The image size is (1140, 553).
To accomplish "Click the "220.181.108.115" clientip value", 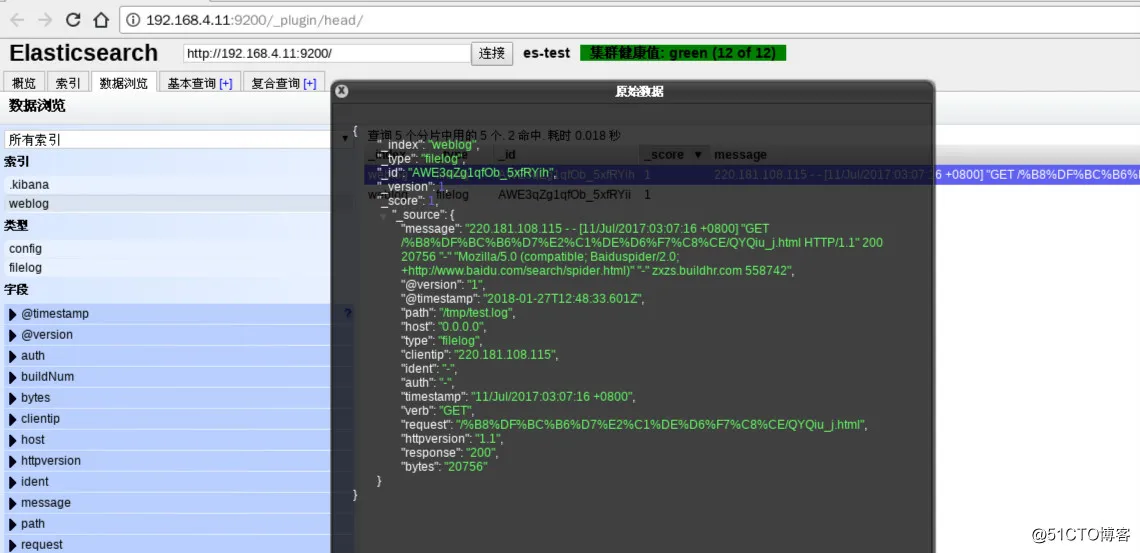I will pos(505,355).
